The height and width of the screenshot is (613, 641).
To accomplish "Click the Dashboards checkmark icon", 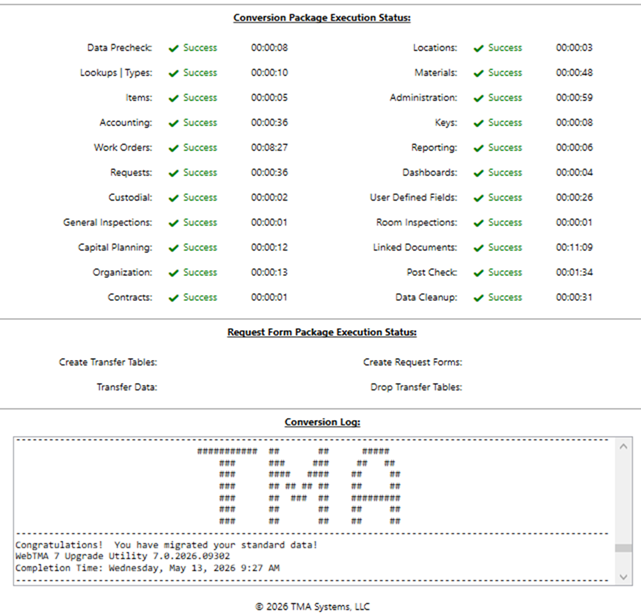I will [479, 173].
